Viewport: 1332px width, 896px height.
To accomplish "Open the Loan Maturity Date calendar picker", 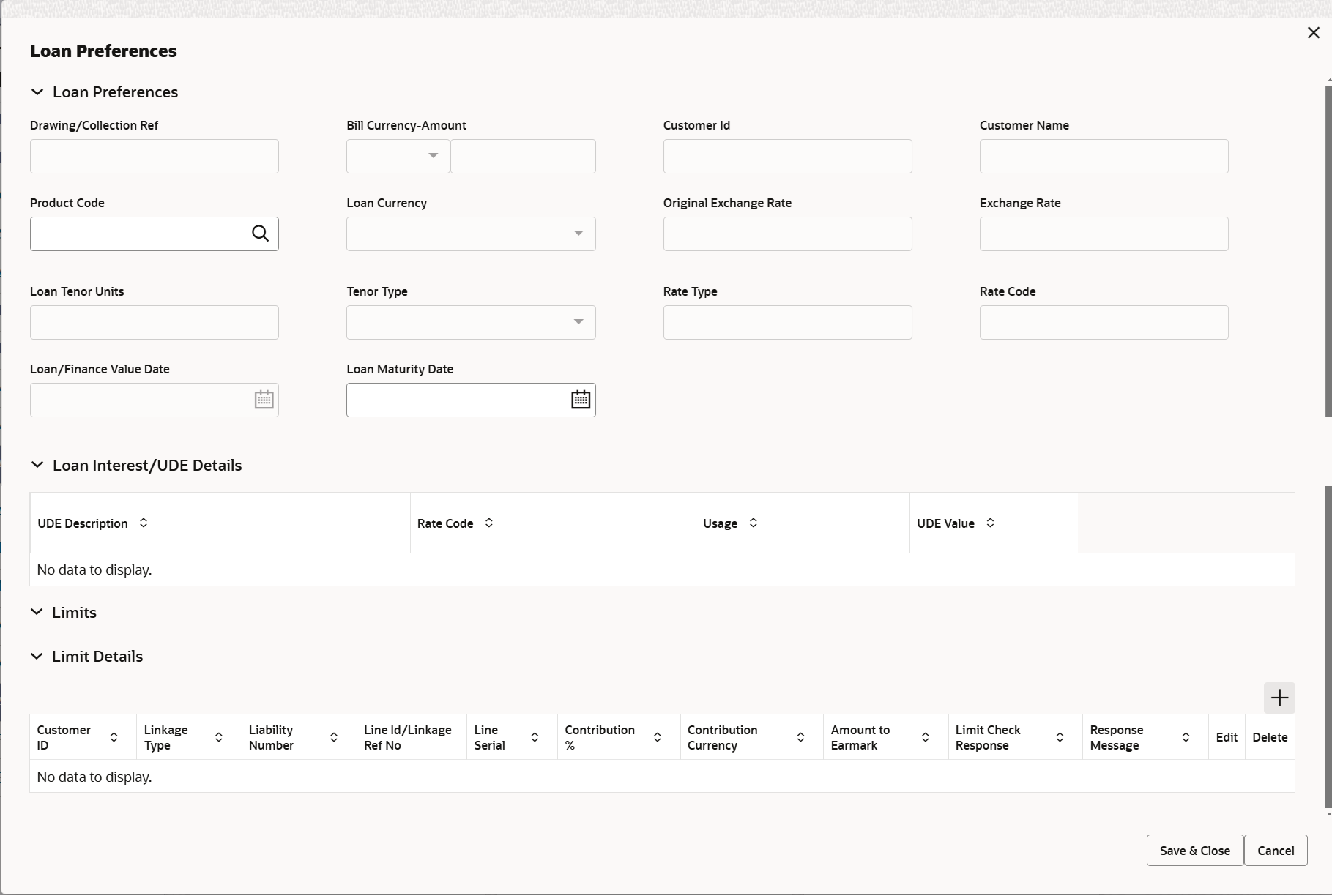I will click(x=581, y=400).
